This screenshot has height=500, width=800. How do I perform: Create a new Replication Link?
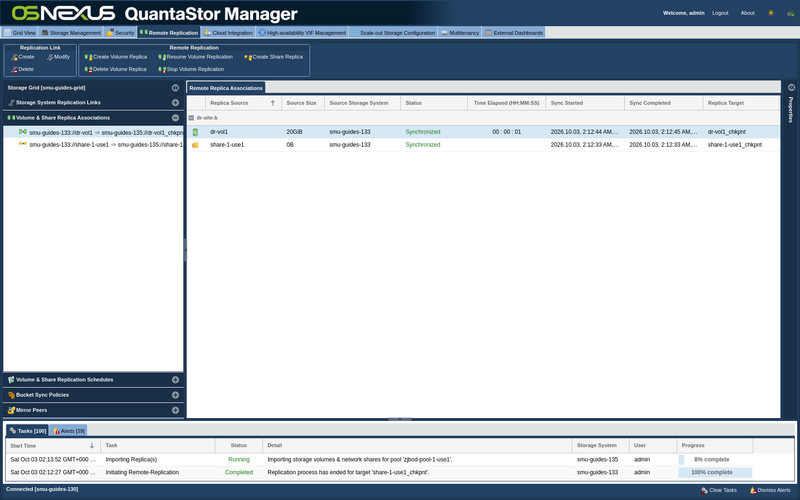(22, 57)
